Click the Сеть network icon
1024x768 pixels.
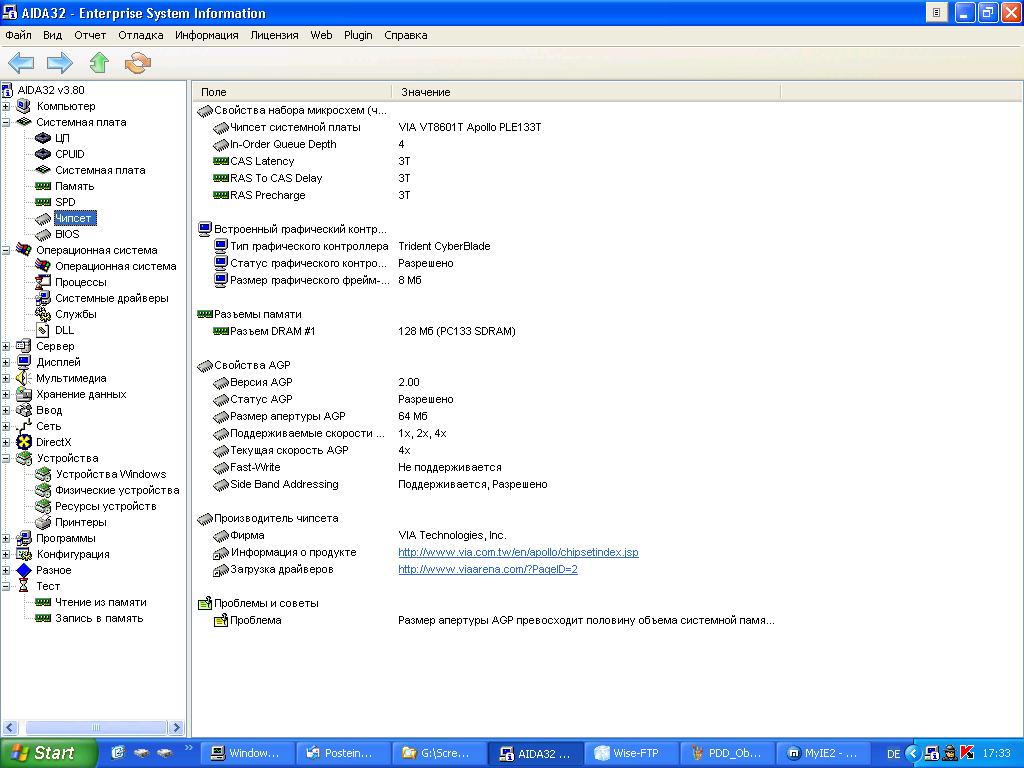click(24, 426)
